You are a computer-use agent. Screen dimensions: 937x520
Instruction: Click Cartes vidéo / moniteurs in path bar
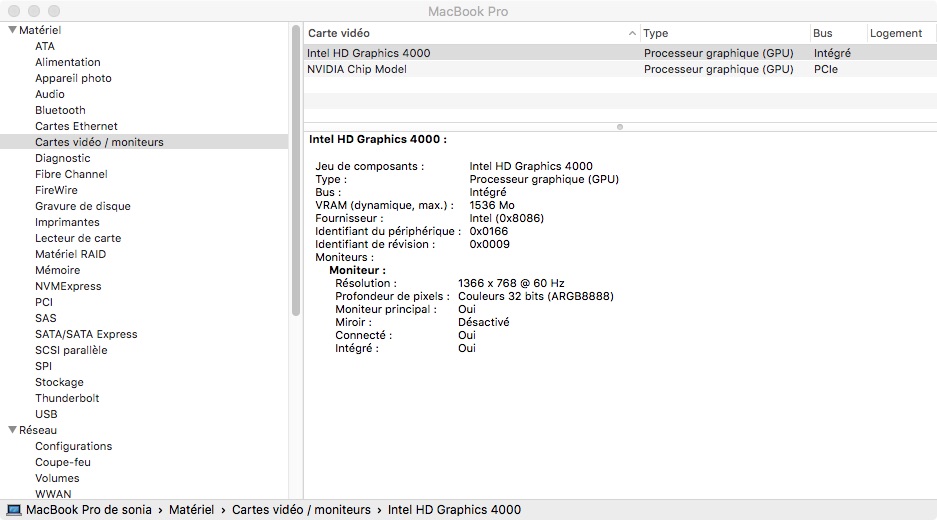301,510
